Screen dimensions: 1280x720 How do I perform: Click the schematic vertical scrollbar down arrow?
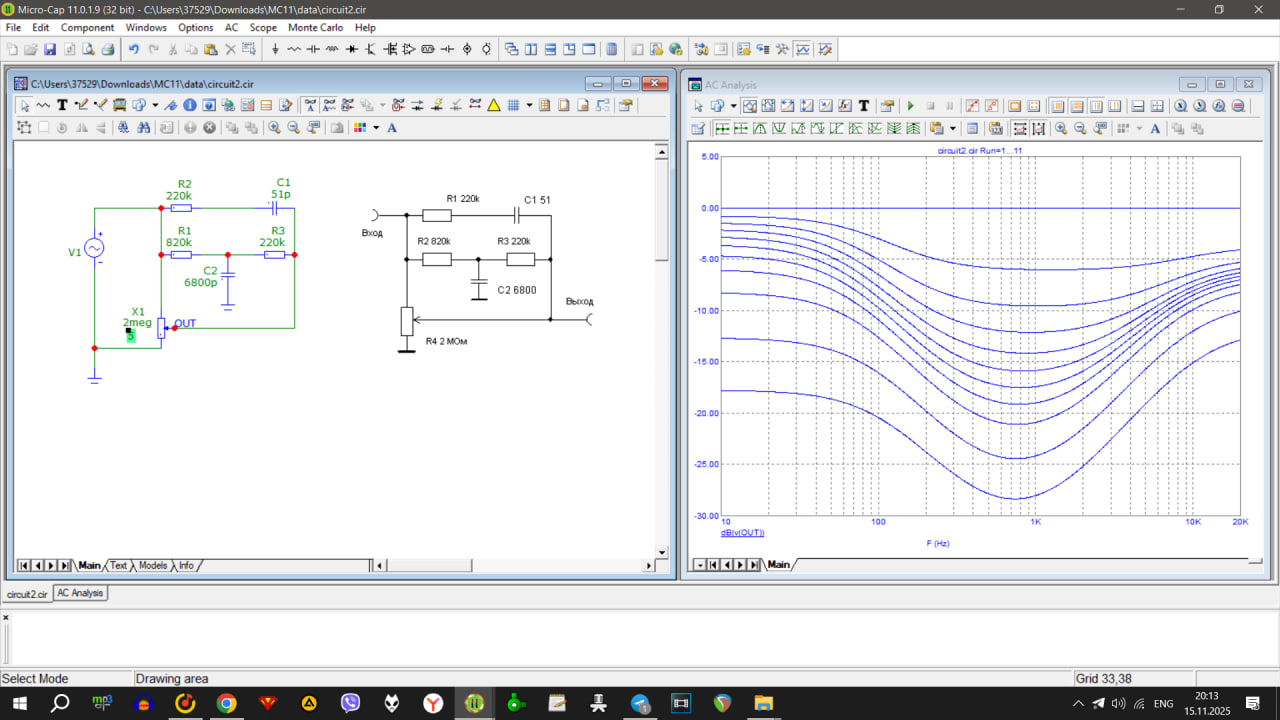pos(661,552)
